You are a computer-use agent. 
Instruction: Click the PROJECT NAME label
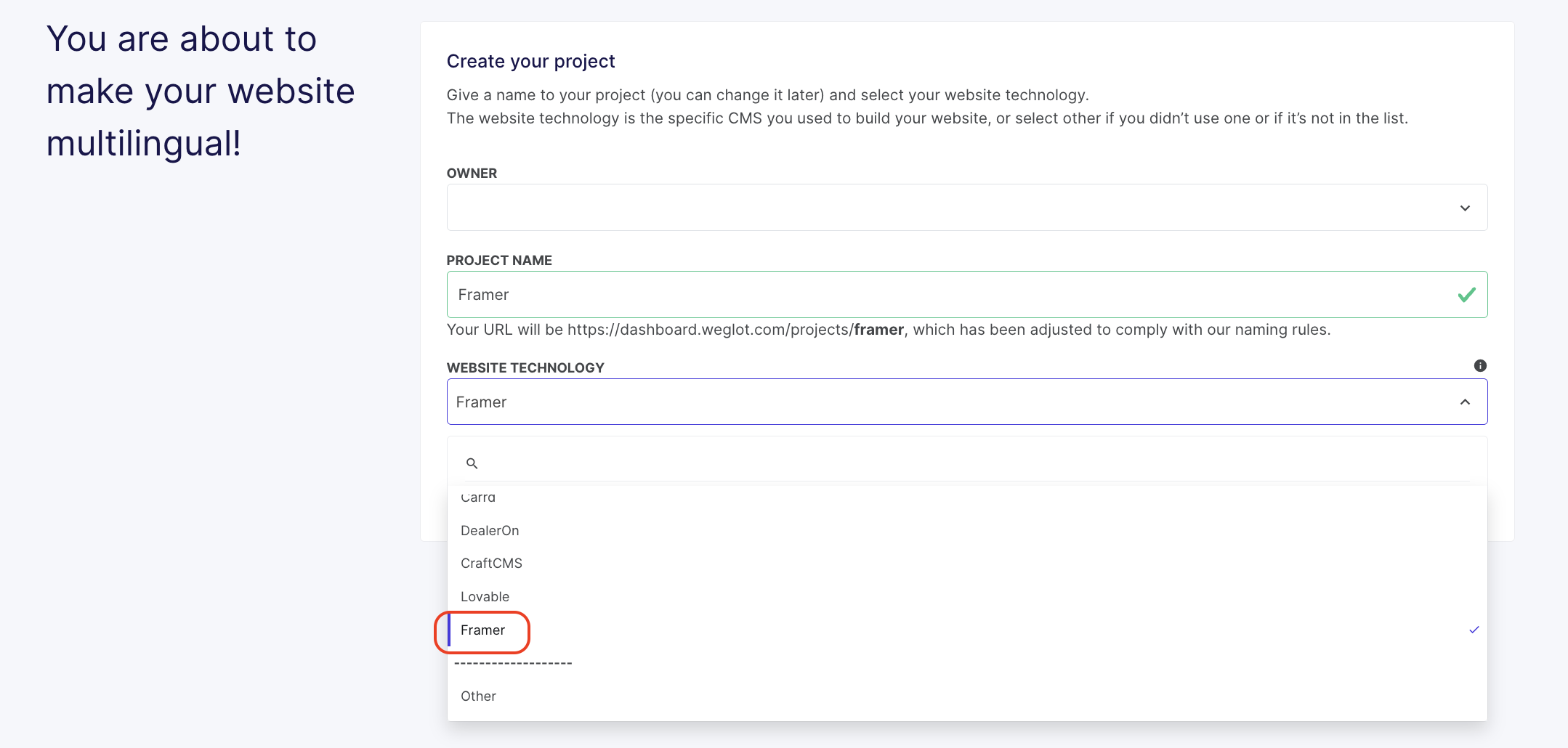click(x=499, y=261)
